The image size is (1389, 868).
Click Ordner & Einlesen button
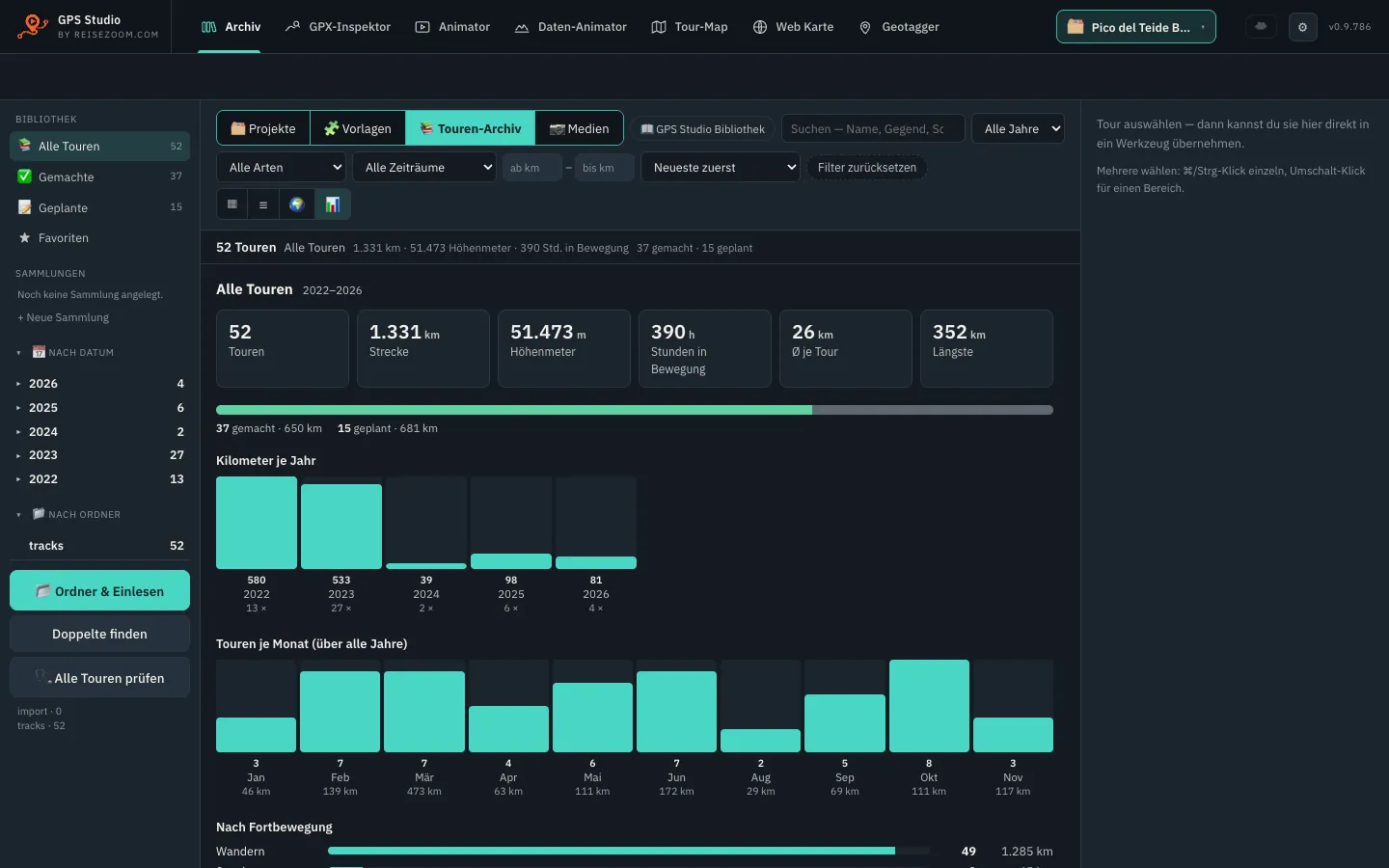pyautogui.click(x=100, y=591)
